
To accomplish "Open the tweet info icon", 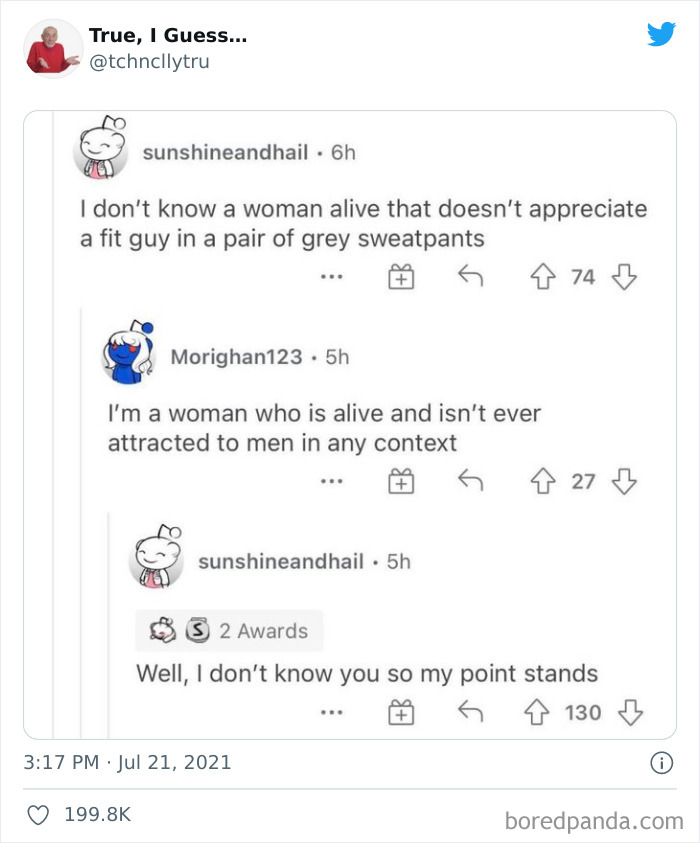I will [661, 763].
